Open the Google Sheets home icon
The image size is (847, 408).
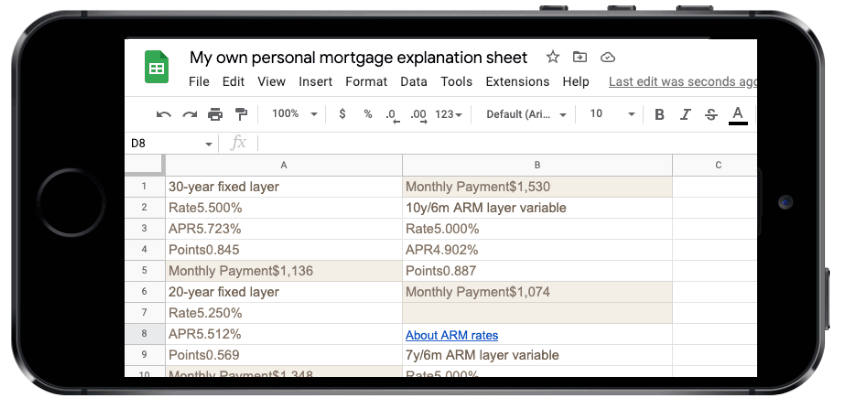[157, 67]
